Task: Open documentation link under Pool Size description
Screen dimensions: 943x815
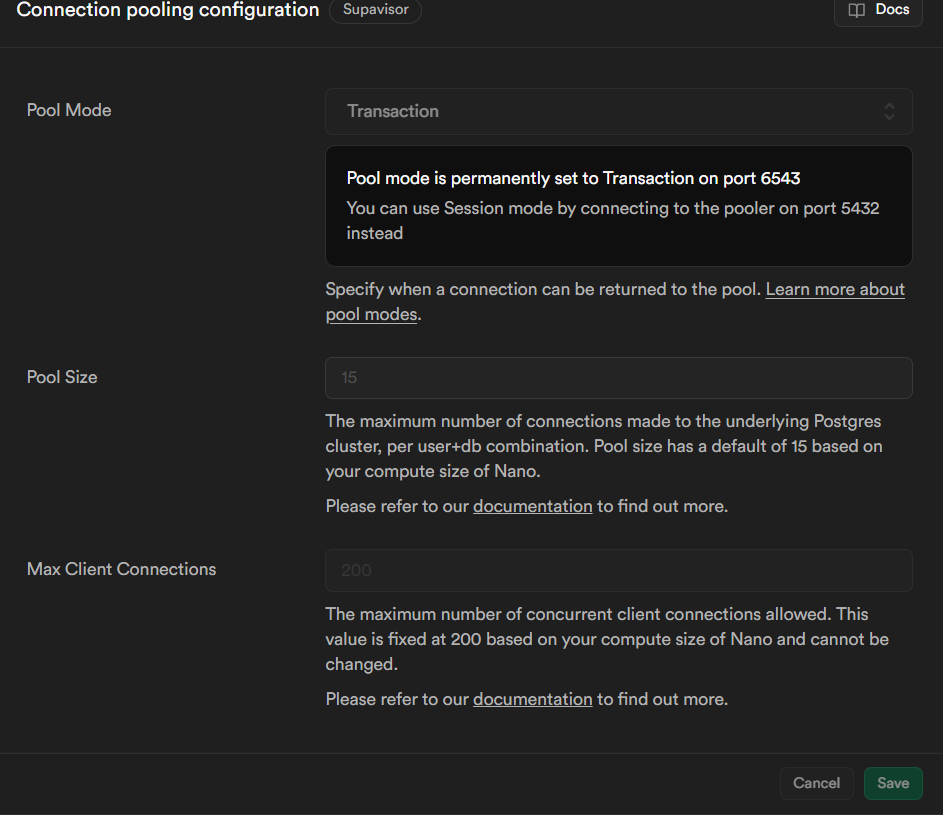Action: [x=532, y=506]
